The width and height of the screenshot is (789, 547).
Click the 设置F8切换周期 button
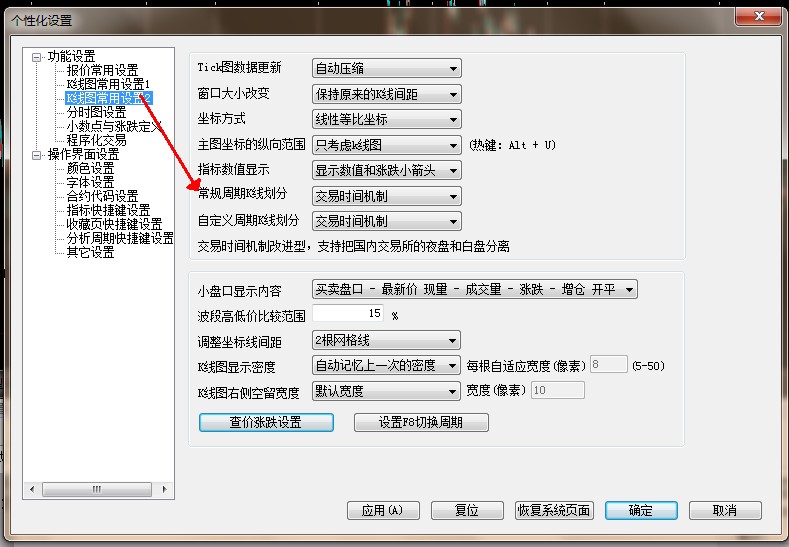[421, 422]
